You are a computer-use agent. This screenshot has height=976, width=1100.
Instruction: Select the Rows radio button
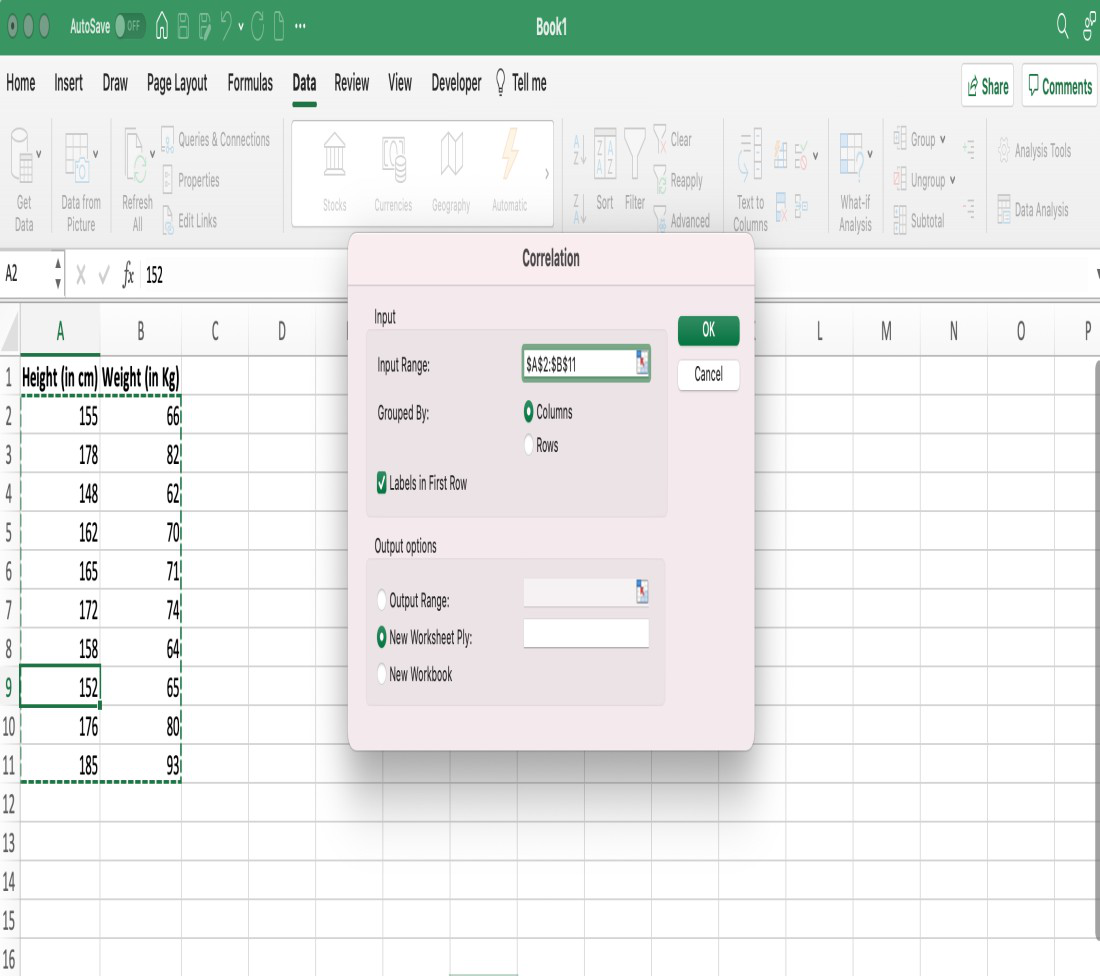[528, 445]
